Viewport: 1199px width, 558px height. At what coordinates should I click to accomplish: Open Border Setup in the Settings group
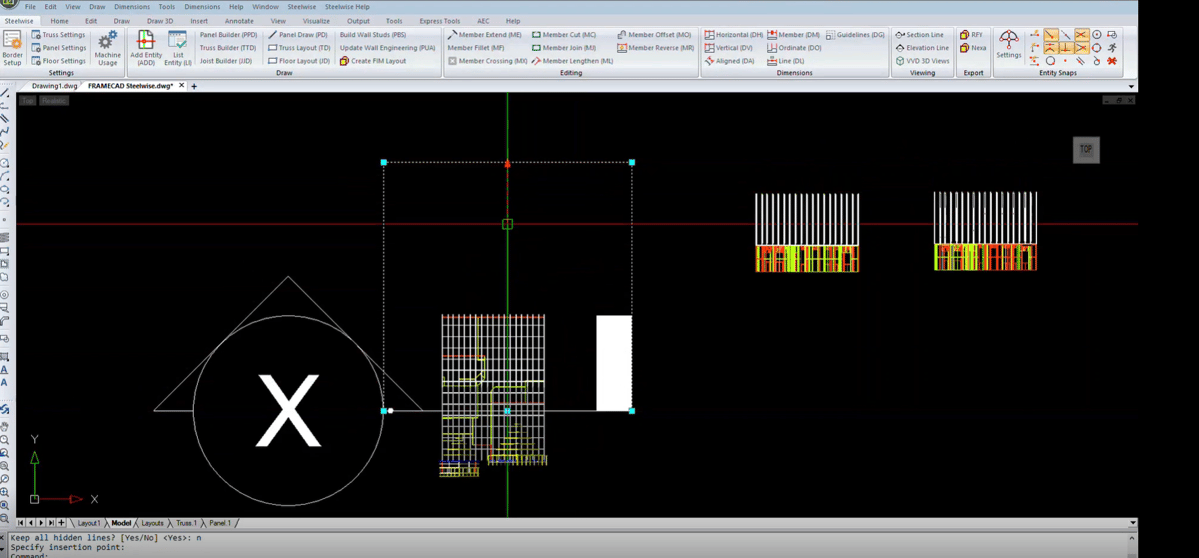12,48
